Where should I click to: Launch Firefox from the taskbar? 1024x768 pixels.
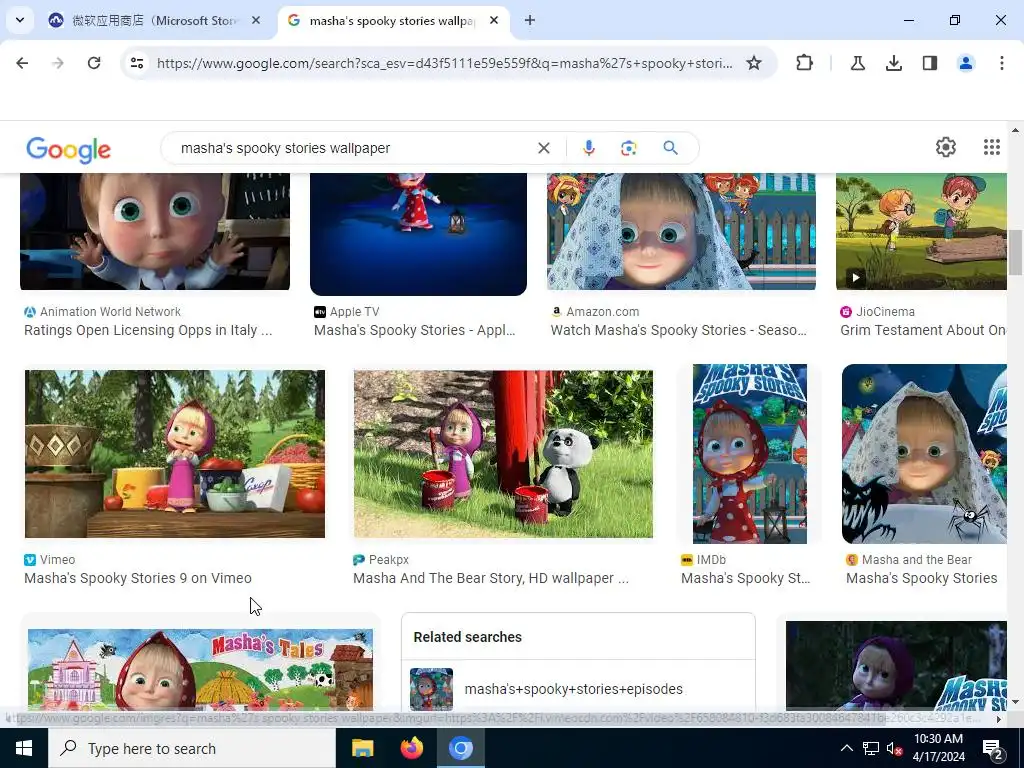click(x=411, y=748)
